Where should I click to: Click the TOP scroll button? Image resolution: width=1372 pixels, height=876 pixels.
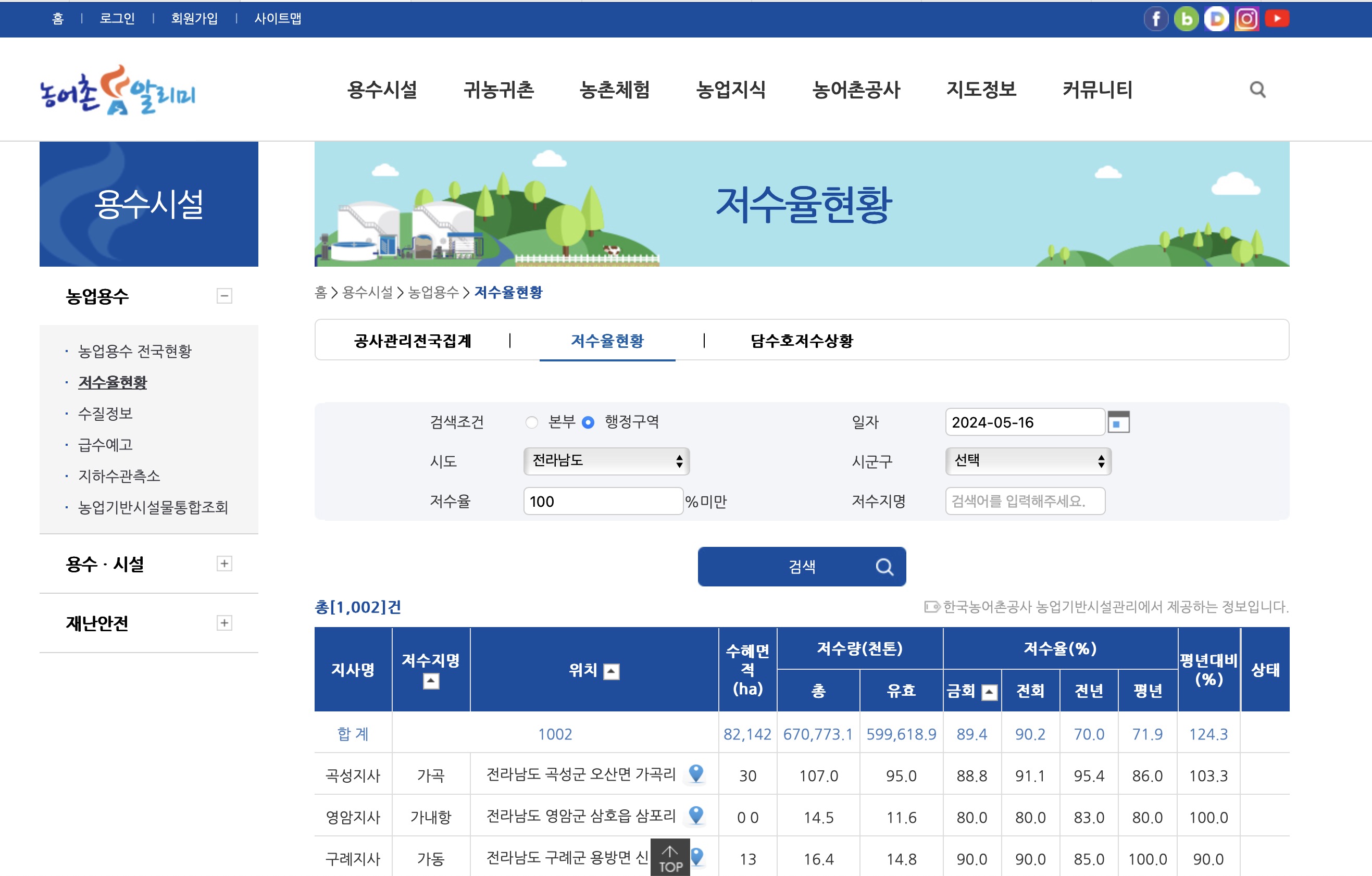pos(670,856)
